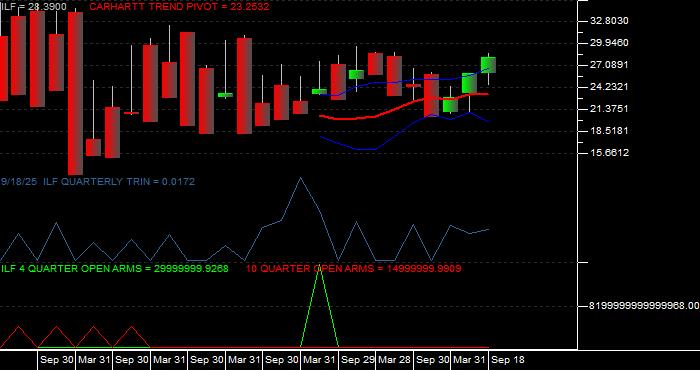Select the 8199999999999968.00 axis value
This screenshot has width=700, height=370.
coord(644,306)
